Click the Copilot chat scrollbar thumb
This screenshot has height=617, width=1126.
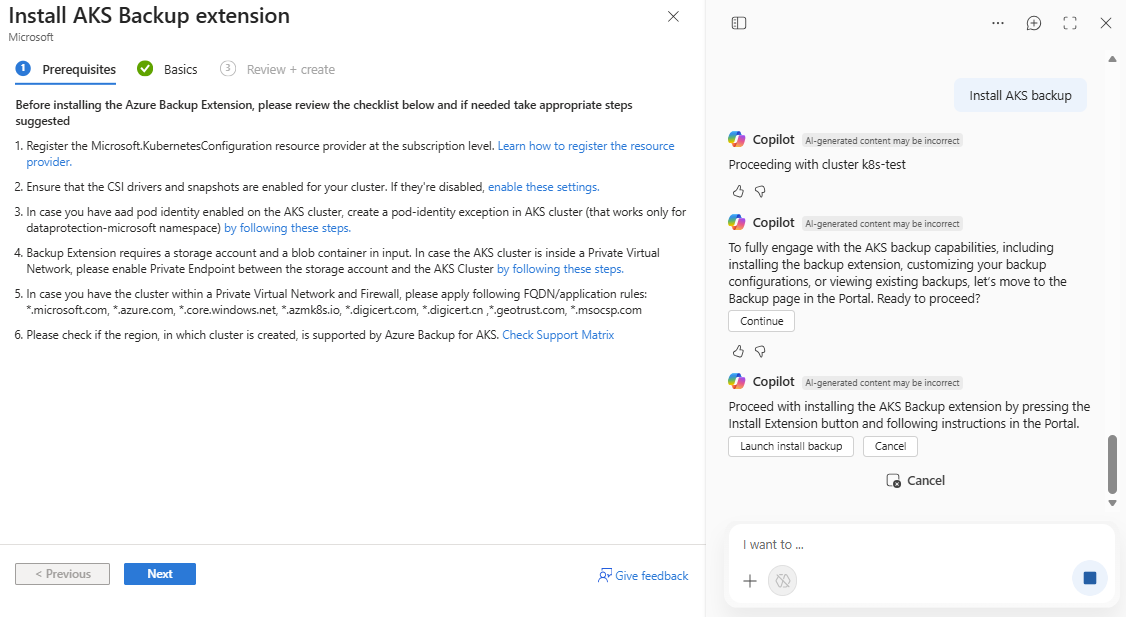point(1112,463)
